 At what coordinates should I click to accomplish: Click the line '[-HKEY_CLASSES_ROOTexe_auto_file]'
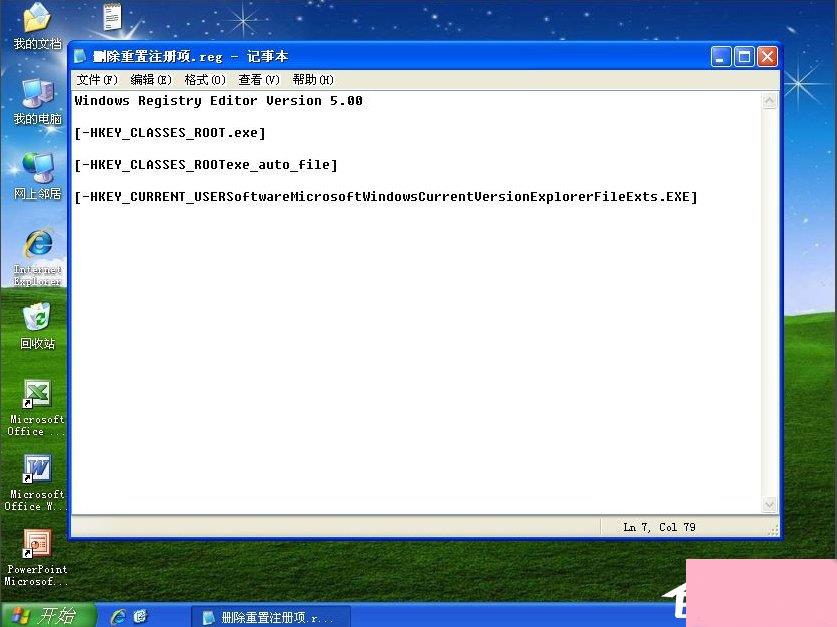coord(206,164)
